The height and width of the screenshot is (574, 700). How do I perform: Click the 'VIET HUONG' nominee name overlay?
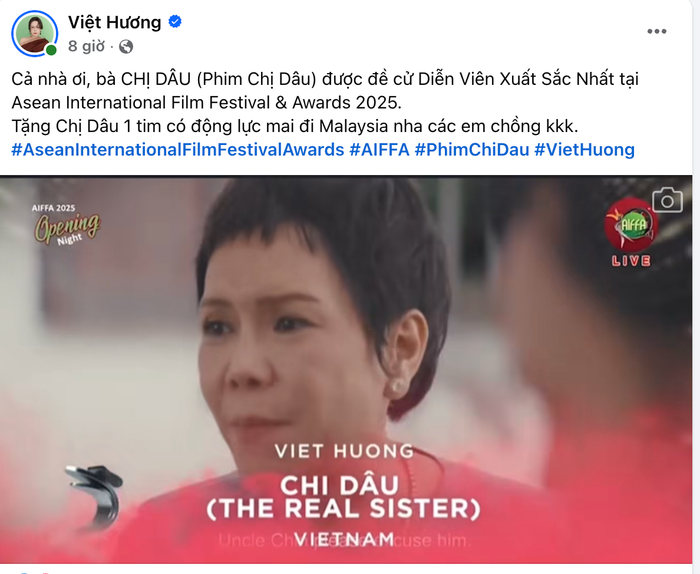[344, 451]
